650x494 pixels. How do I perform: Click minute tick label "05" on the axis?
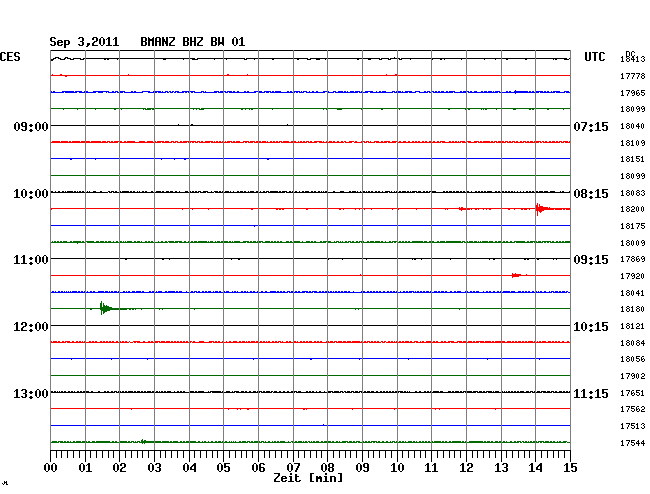click(223, 468)
